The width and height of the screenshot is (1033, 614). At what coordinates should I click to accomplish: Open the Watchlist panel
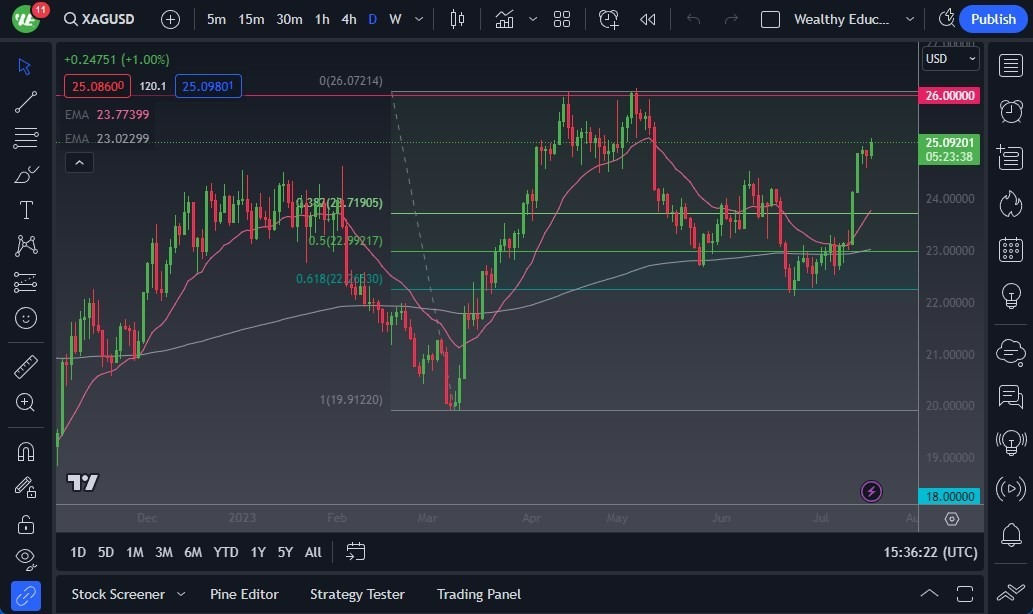click(x=1009, y=64)
